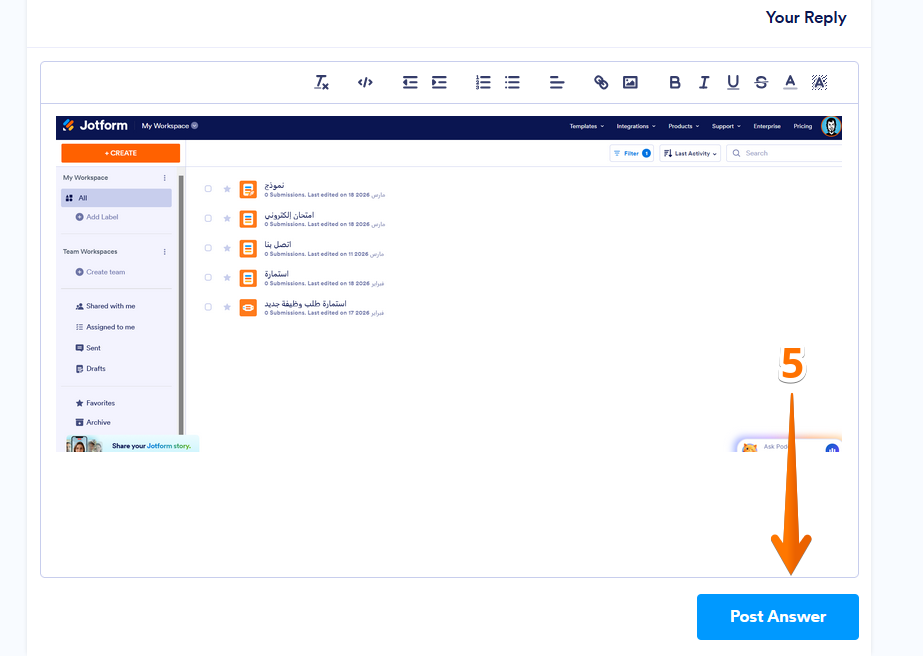This screenshot has height=656, width=923.
Task: Open My Workspace section options menu
Action: [x=164, y=178]
